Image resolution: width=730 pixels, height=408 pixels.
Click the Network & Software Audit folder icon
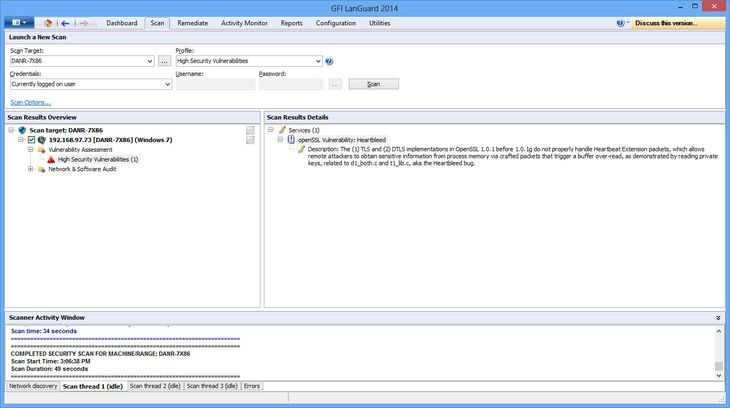pos(41,169)
